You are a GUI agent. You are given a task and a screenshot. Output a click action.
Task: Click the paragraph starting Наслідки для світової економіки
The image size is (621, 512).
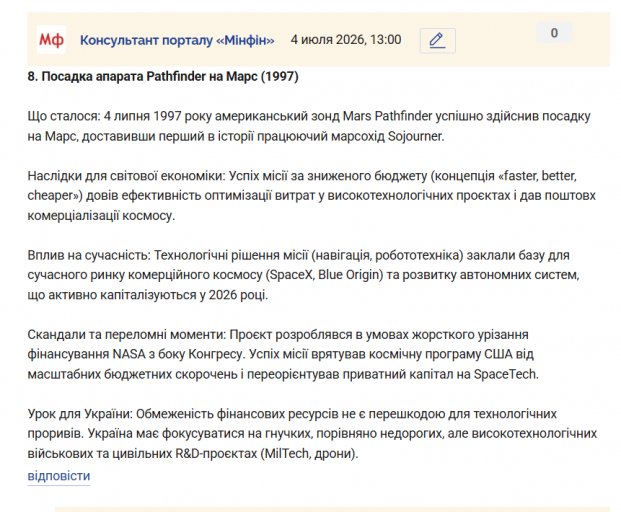coord(311,196)
